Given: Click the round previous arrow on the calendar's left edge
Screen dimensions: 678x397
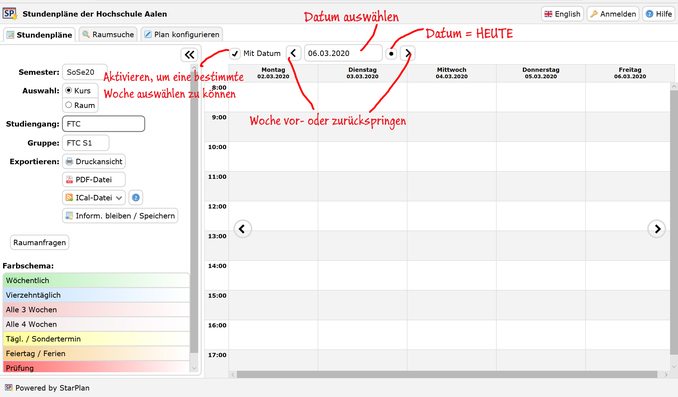Looking at the screenshot, I should pyautogui.click(x=242, y=229).
